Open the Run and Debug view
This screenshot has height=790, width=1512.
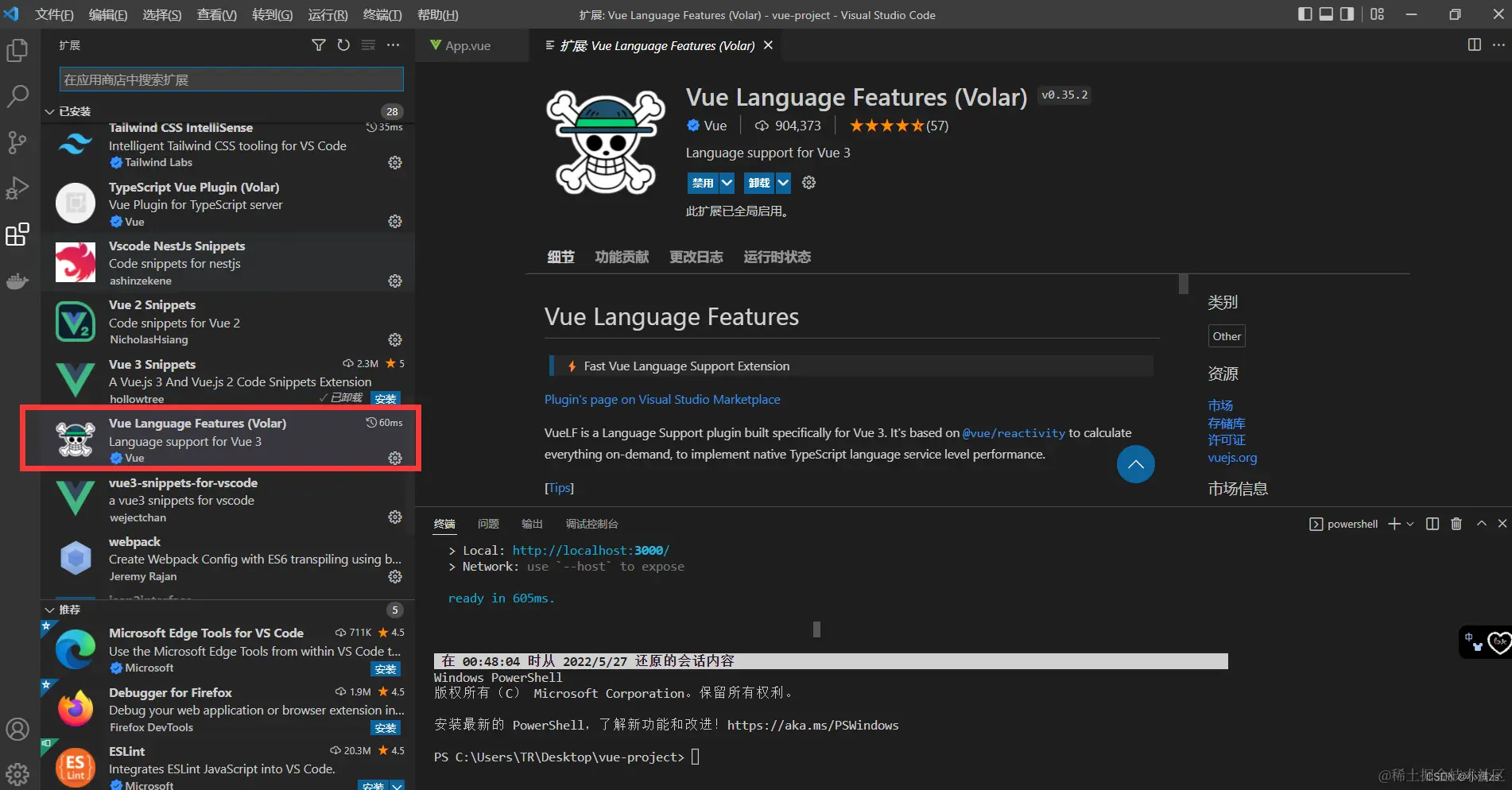coord(17,188)
